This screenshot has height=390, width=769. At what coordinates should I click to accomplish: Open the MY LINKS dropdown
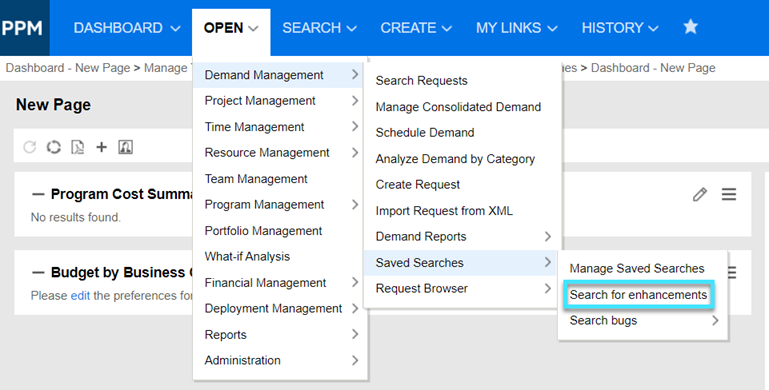[516, 28]
